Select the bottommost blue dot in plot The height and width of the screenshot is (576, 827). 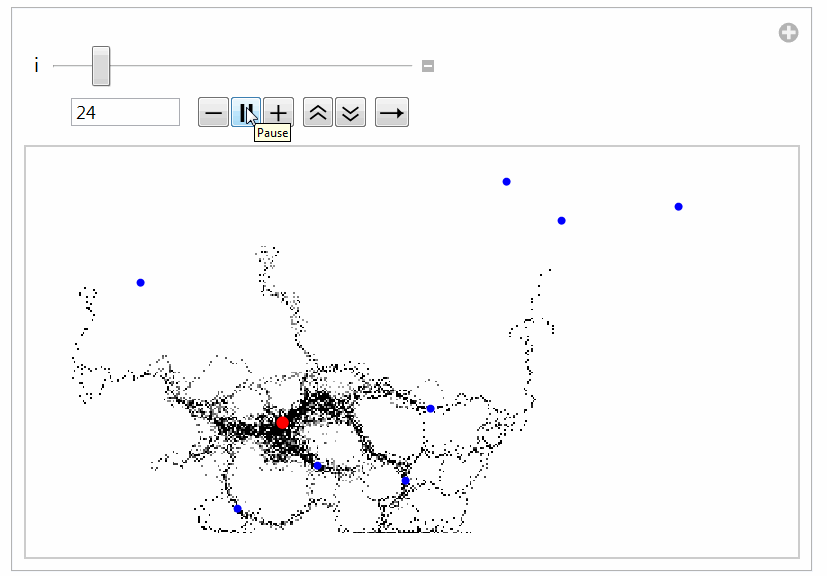(x=238, y=509)
